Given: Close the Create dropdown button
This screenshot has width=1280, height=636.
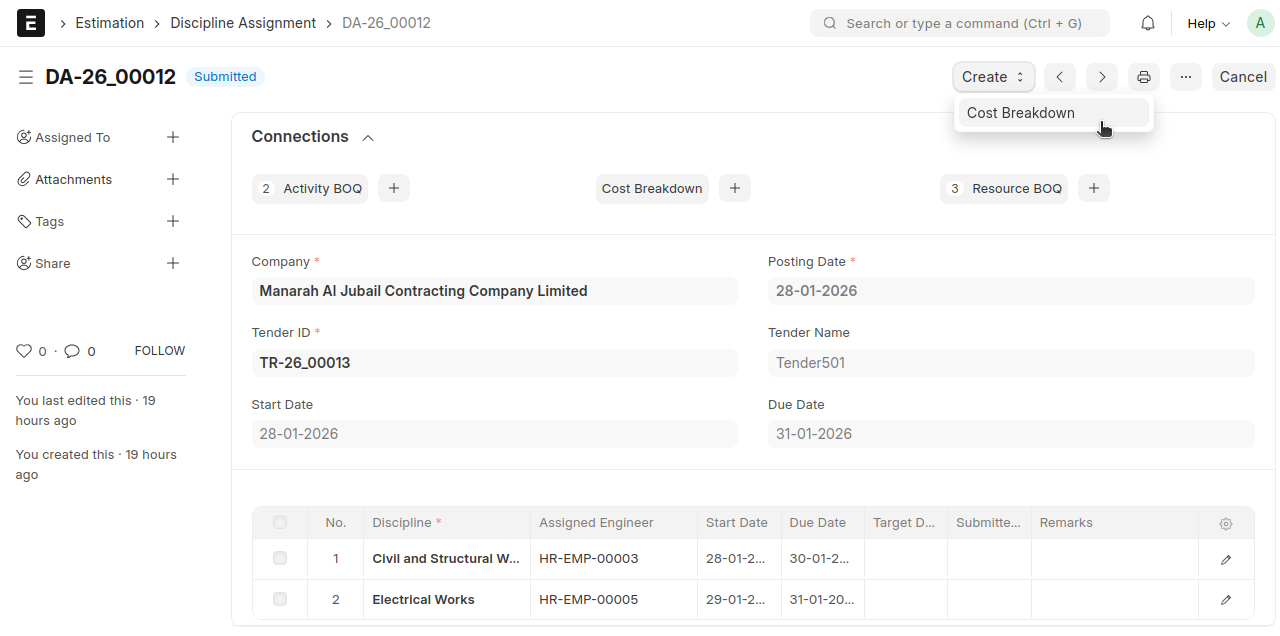Looking at the screenshot, I should (993, 77).
